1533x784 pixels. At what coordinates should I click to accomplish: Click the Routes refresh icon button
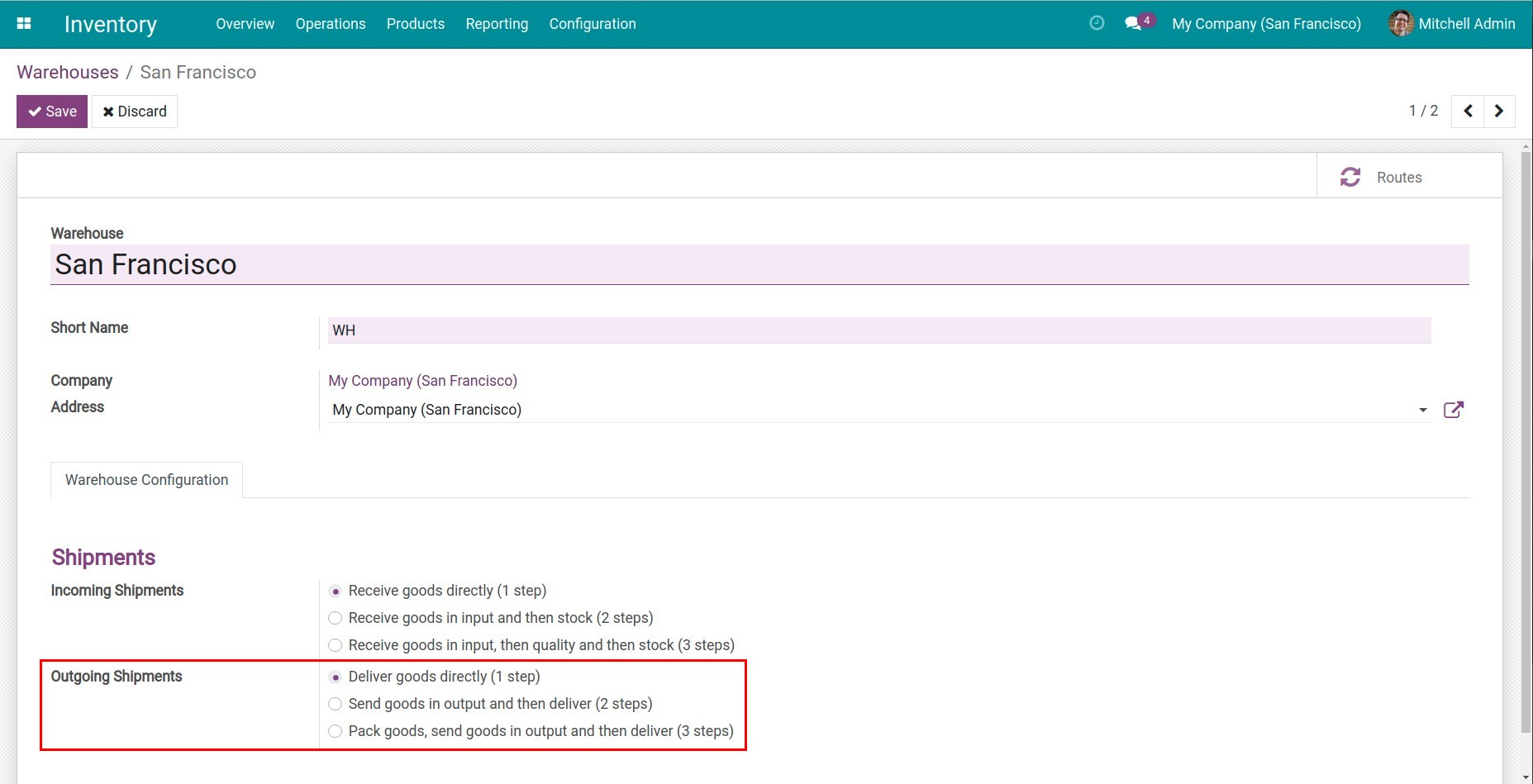pyautogui.click(x=1350, y=177)
